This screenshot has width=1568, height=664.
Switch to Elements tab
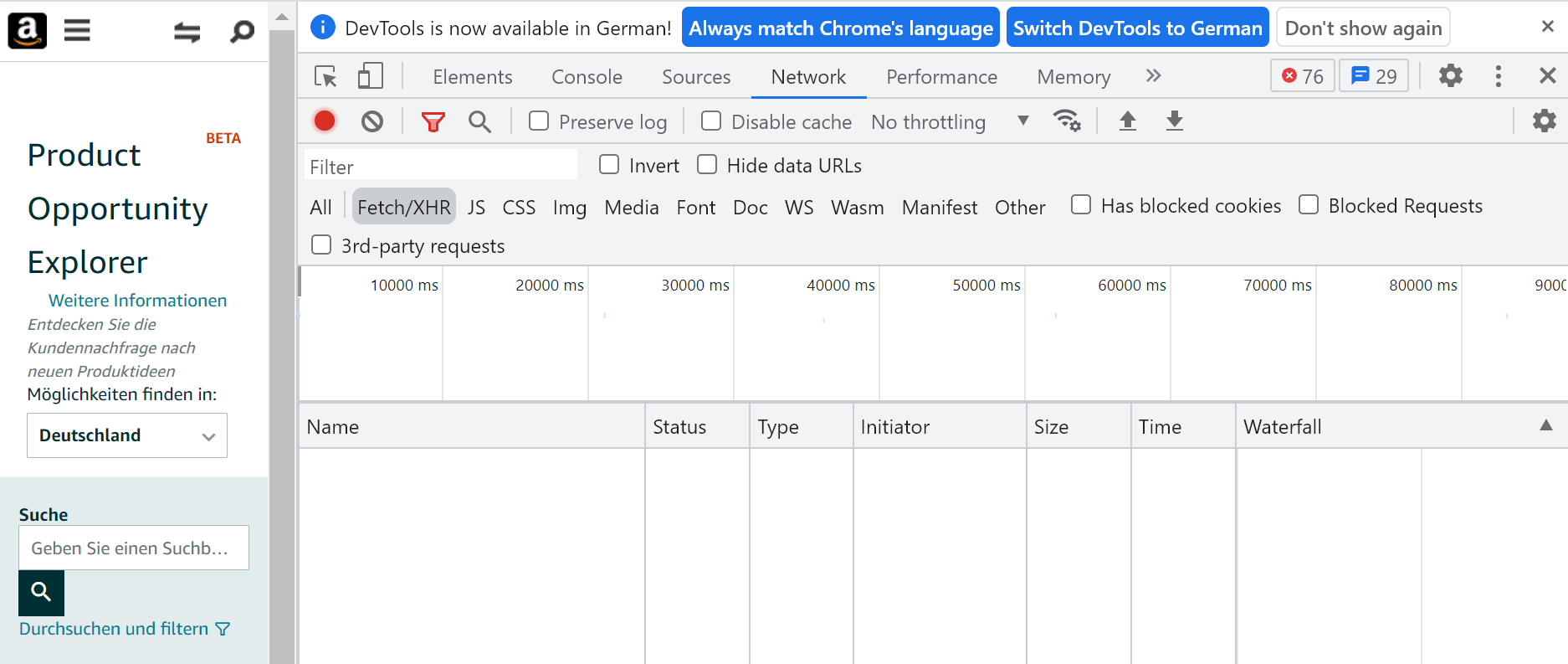[x=473, y=77]
